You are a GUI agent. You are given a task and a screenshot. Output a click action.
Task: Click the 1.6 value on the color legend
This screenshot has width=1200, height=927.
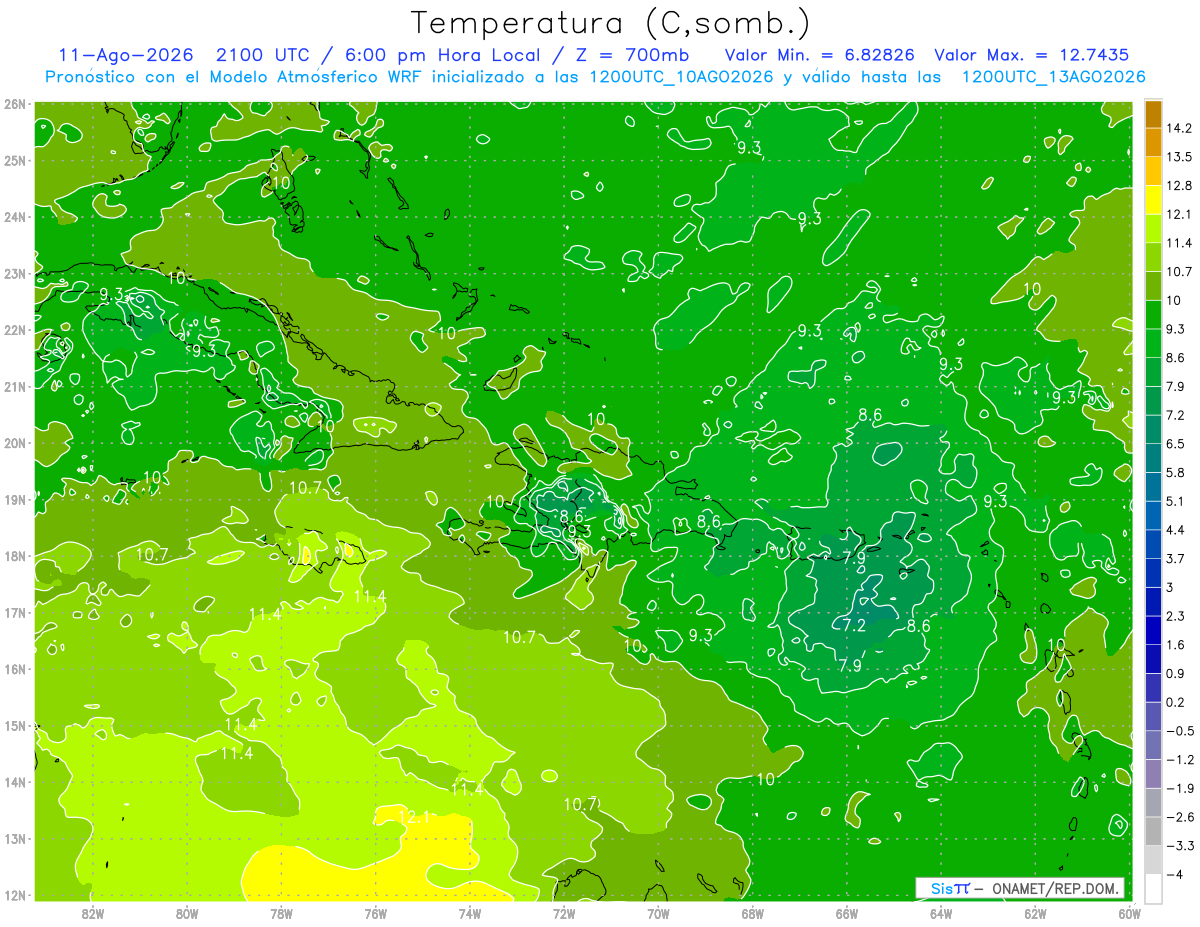click(x=1174, y=644)
